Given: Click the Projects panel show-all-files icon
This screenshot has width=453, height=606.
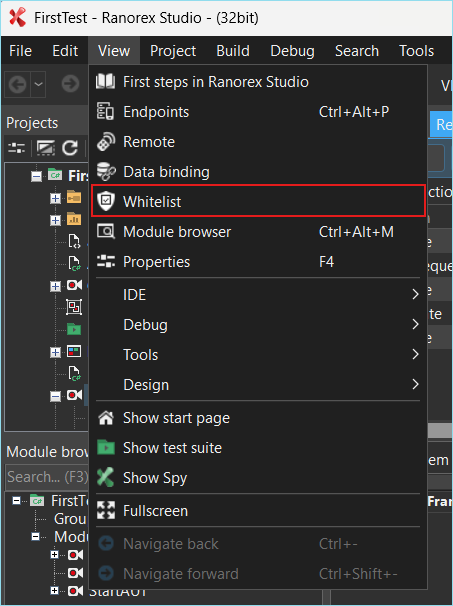Looking at the screenshot, I should pyautogui.click(x=45, y=148).
